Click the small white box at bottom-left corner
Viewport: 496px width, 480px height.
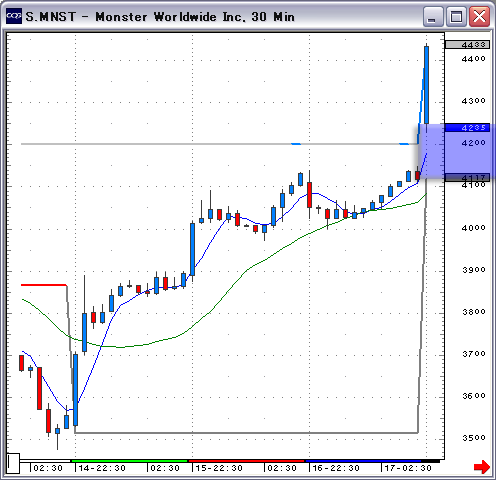pyautogui.click(x=13, y=463)
